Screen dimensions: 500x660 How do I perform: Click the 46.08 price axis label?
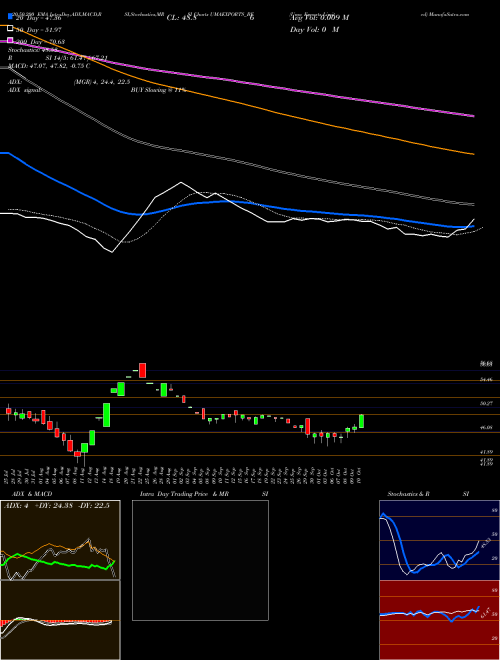[487, 427]
